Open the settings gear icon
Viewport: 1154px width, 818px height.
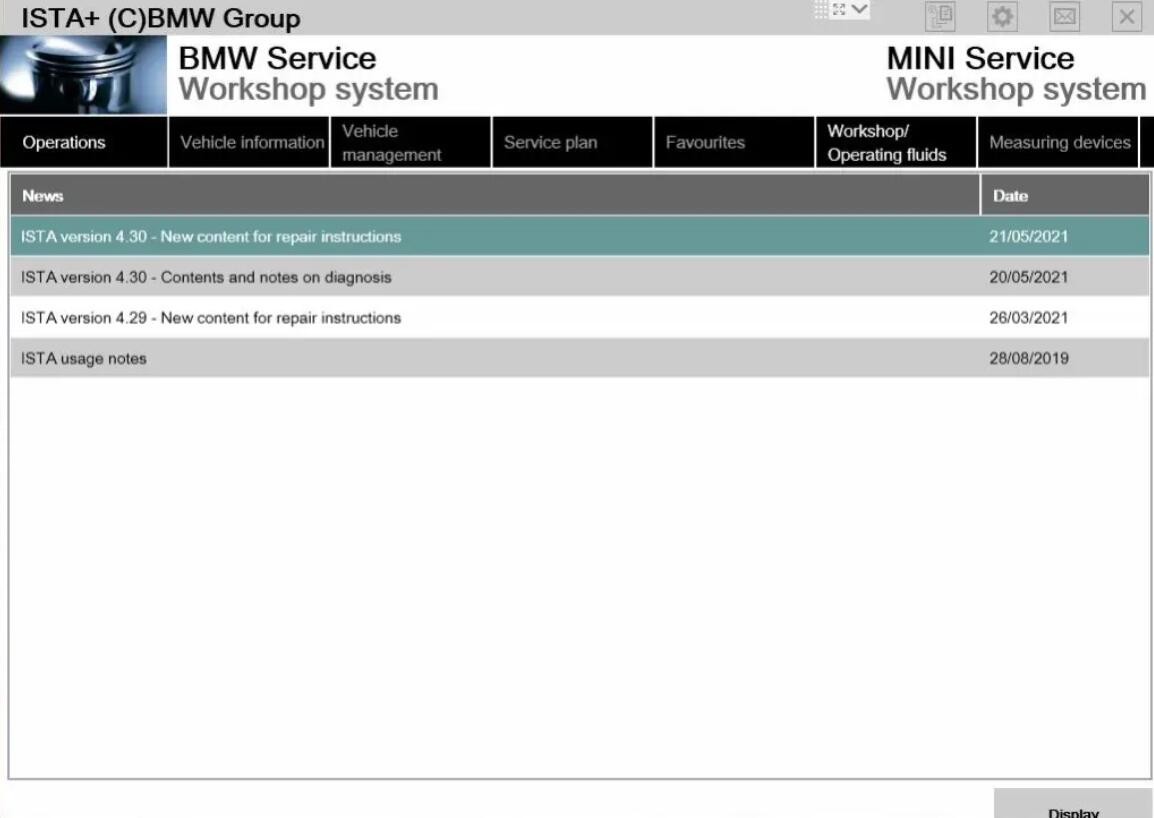pyautogui.click(x=1002, y=16)
